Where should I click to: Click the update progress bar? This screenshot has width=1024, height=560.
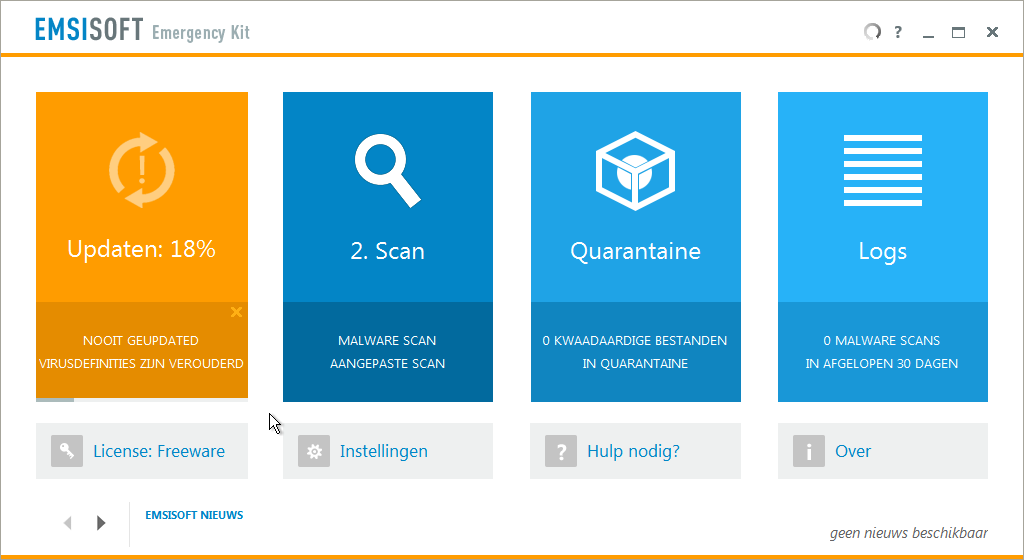pyautogui.click(x=142, y=400)
